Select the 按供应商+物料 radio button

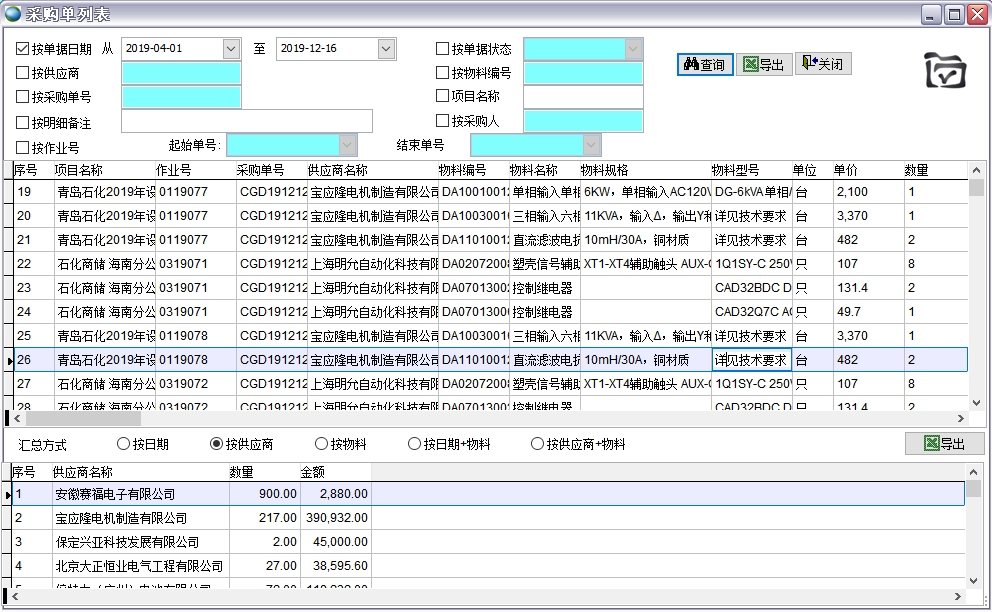[x=538, y=444]
